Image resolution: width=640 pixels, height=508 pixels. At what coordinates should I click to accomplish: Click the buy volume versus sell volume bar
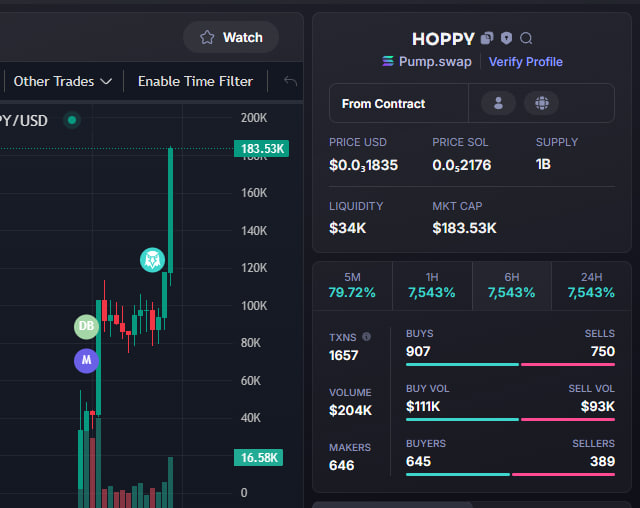click(x=510, y=419)
